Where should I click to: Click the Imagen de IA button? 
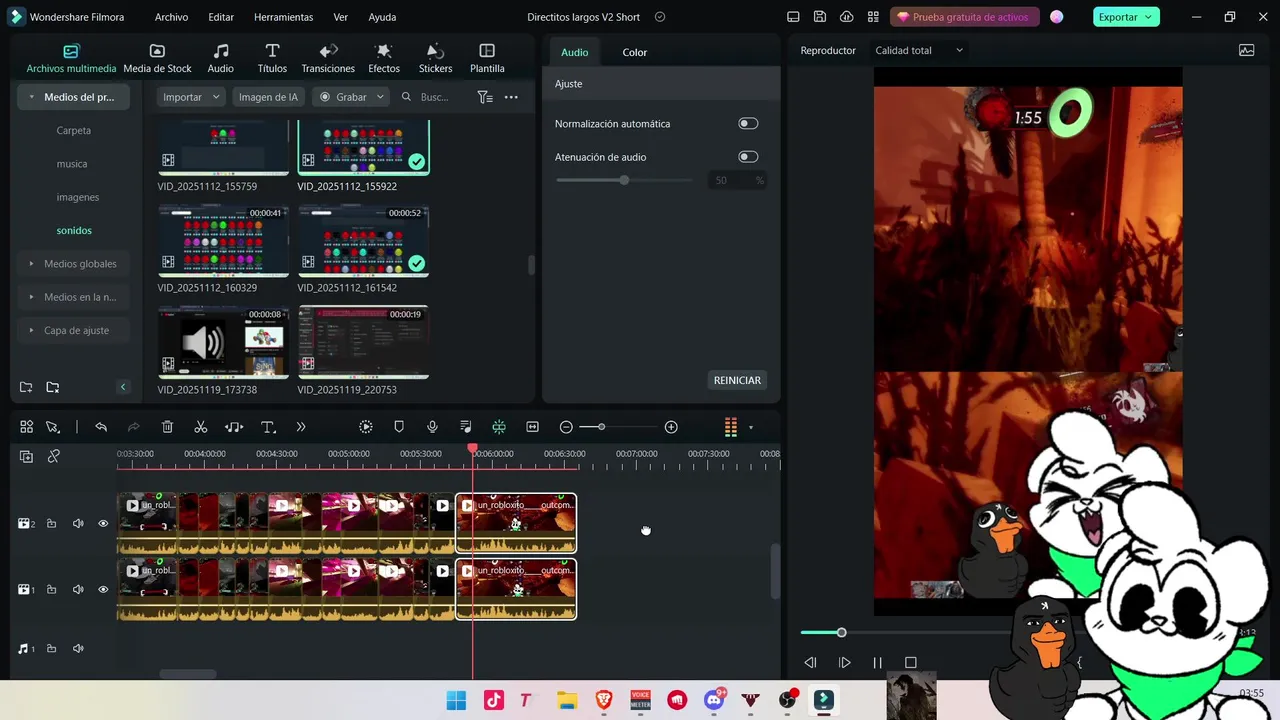(x=268, y=97)
